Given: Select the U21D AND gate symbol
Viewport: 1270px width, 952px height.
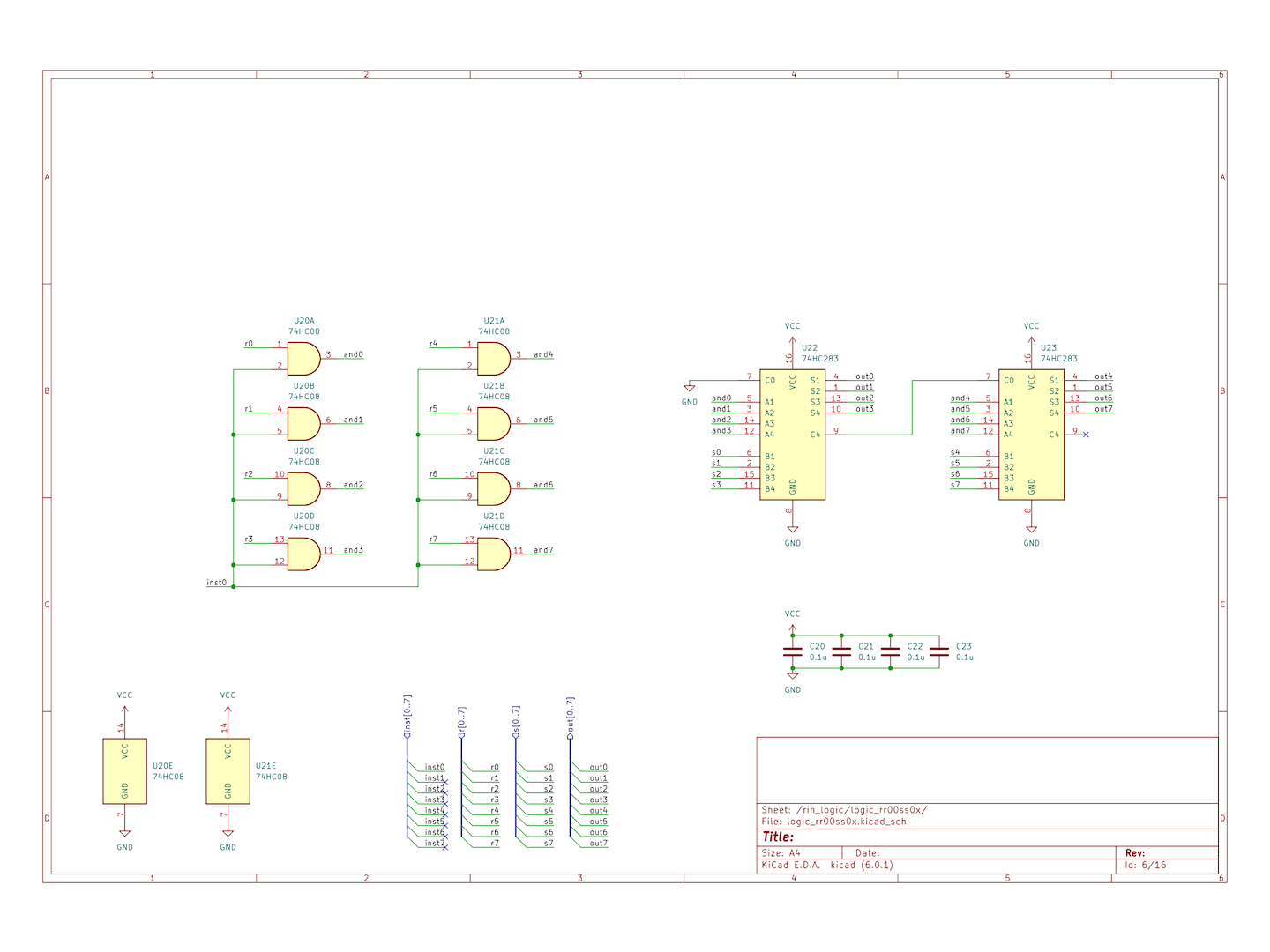Looking at the screenshot, I should pyautogui.click(x=494, y=554).
